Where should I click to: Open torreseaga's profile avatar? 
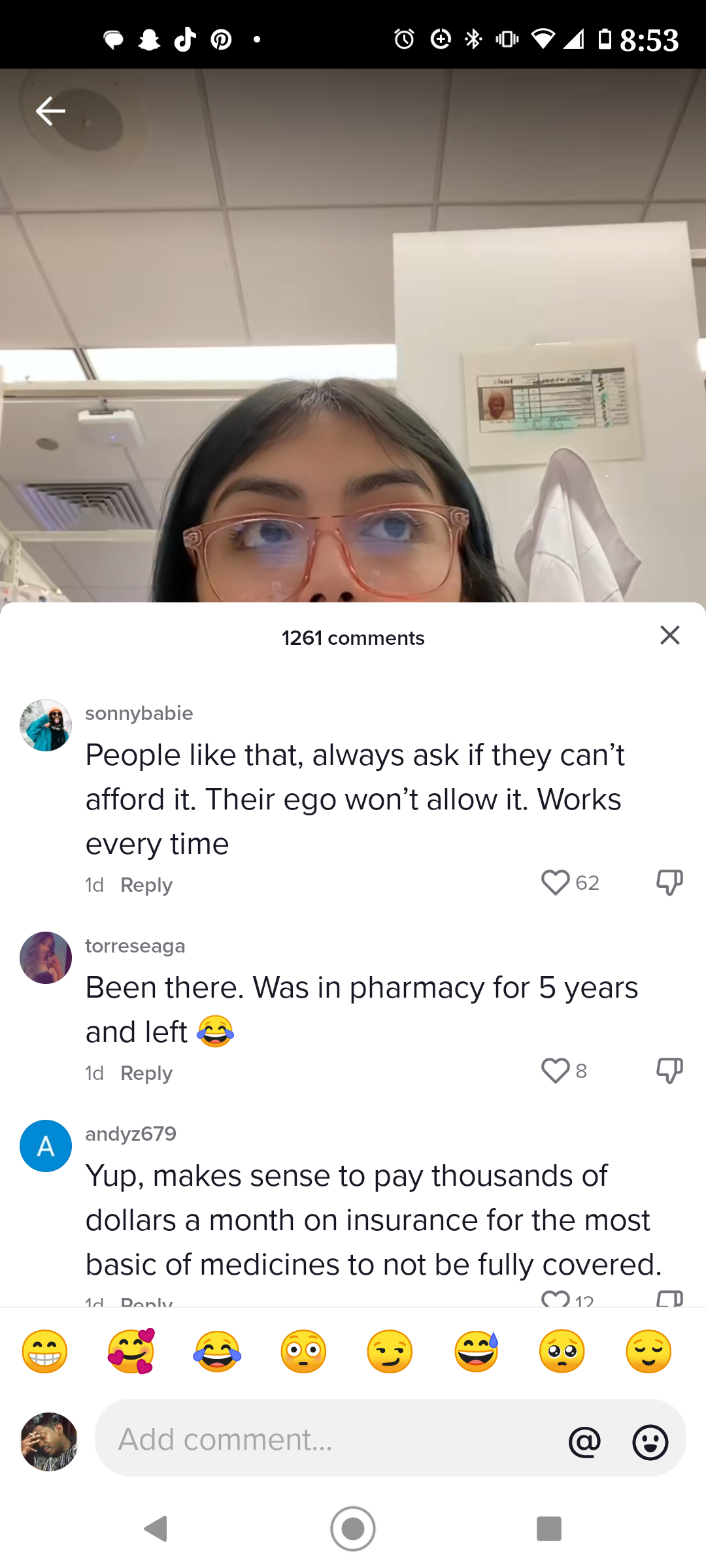tap(46, 958)
